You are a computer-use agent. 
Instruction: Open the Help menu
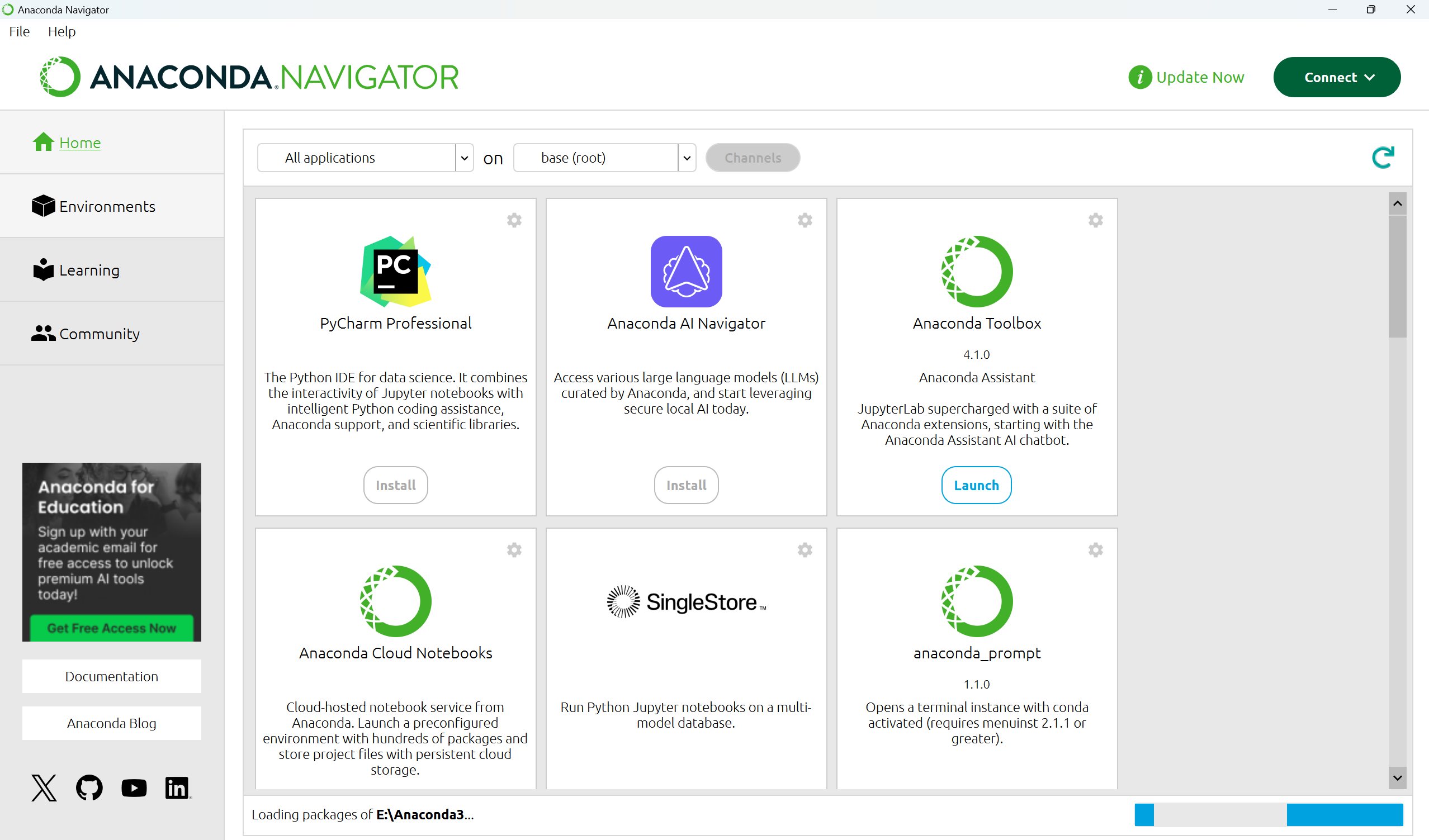(x=61, y=32)
